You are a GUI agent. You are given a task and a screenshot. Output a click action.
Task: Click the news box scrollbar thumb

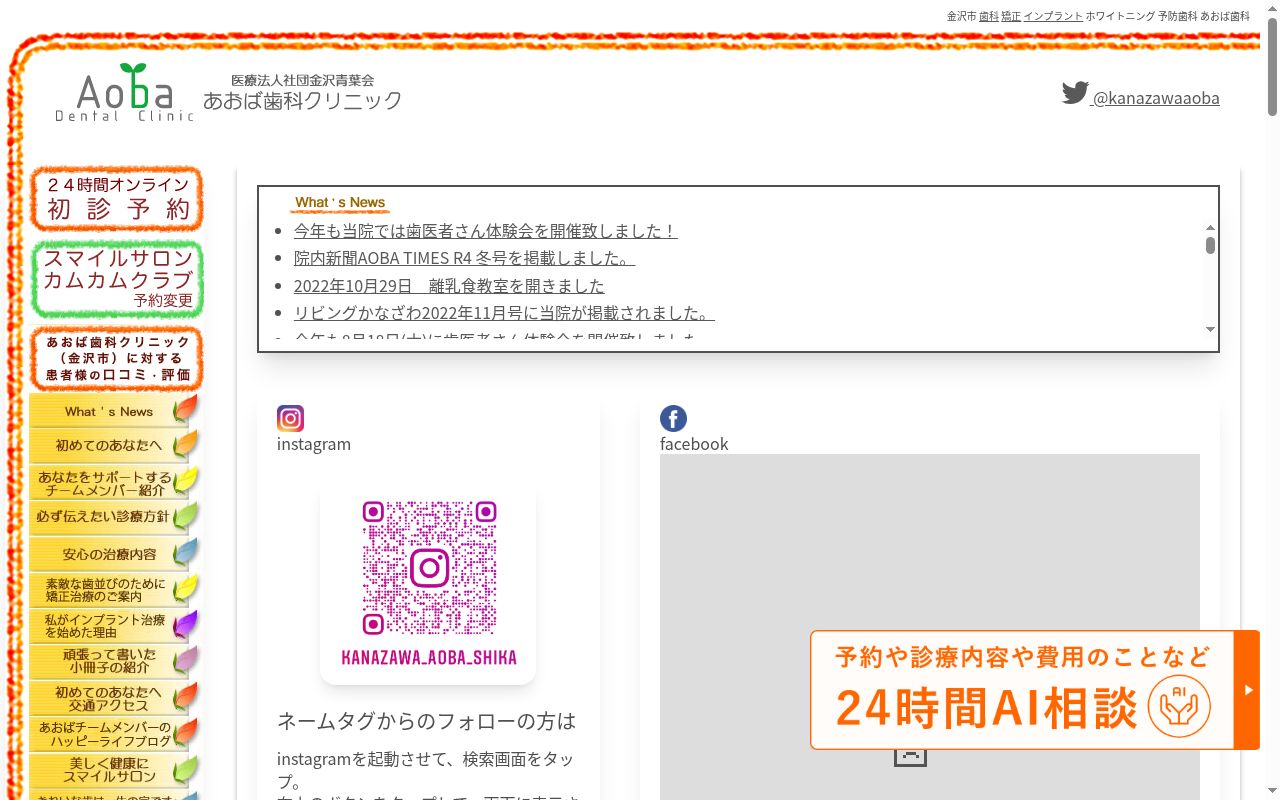click(x=1210, y=245)
